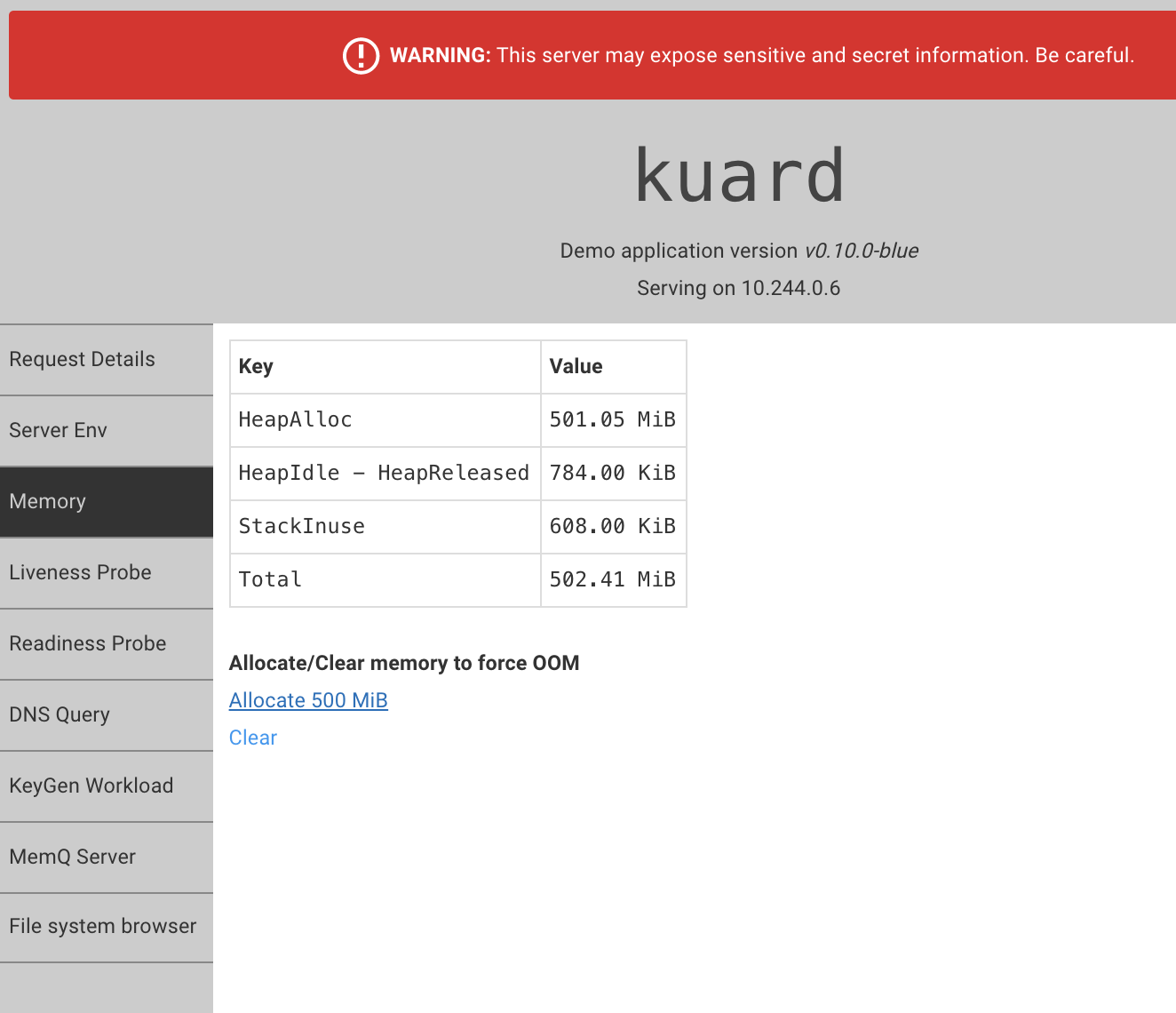Select the 608.00 KiB value cell
The width and height of the screenshot is (1176, 1013).
[614, 527]
